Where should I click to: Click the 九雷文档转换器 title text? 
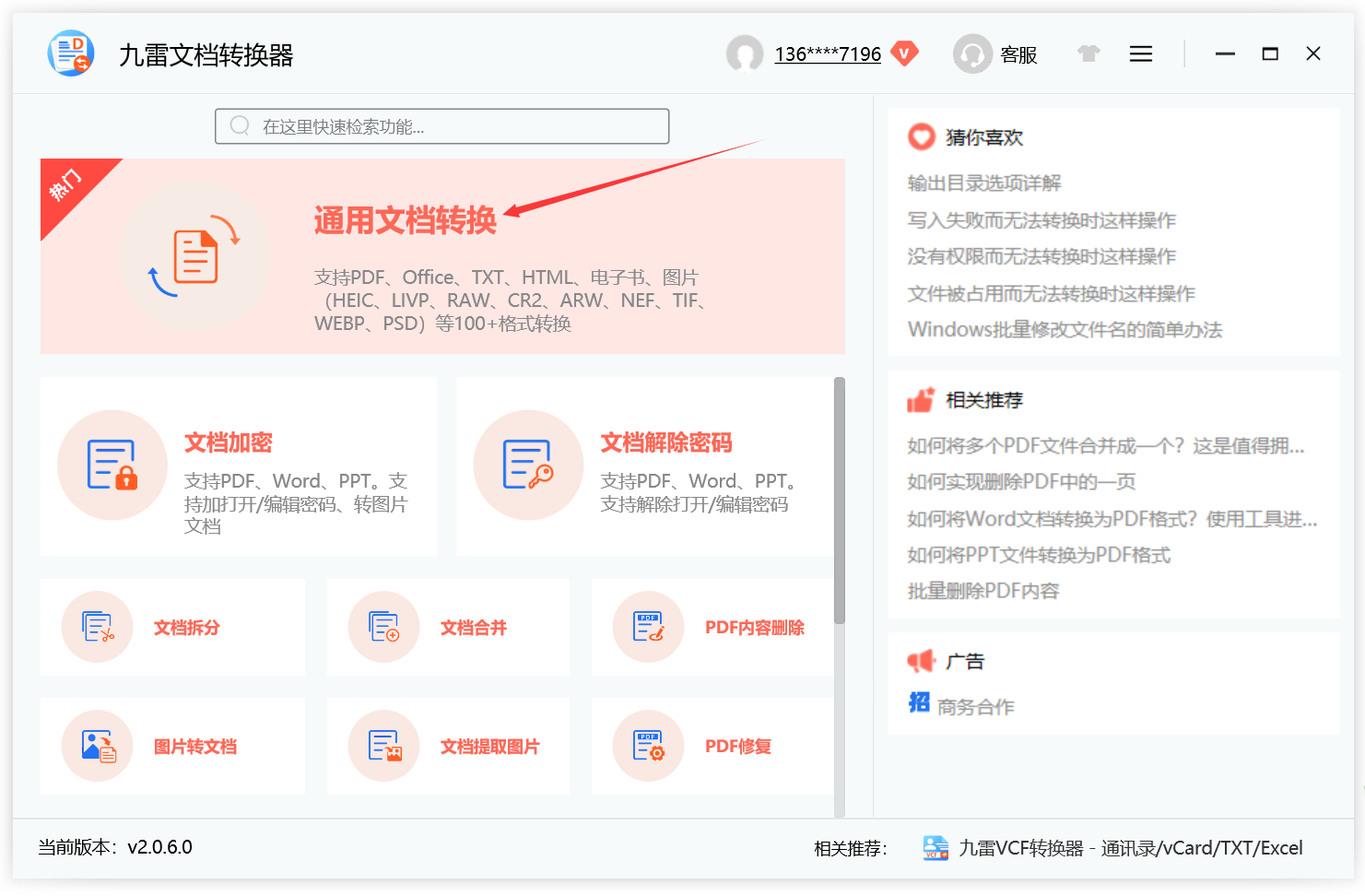tap(206, 55)
